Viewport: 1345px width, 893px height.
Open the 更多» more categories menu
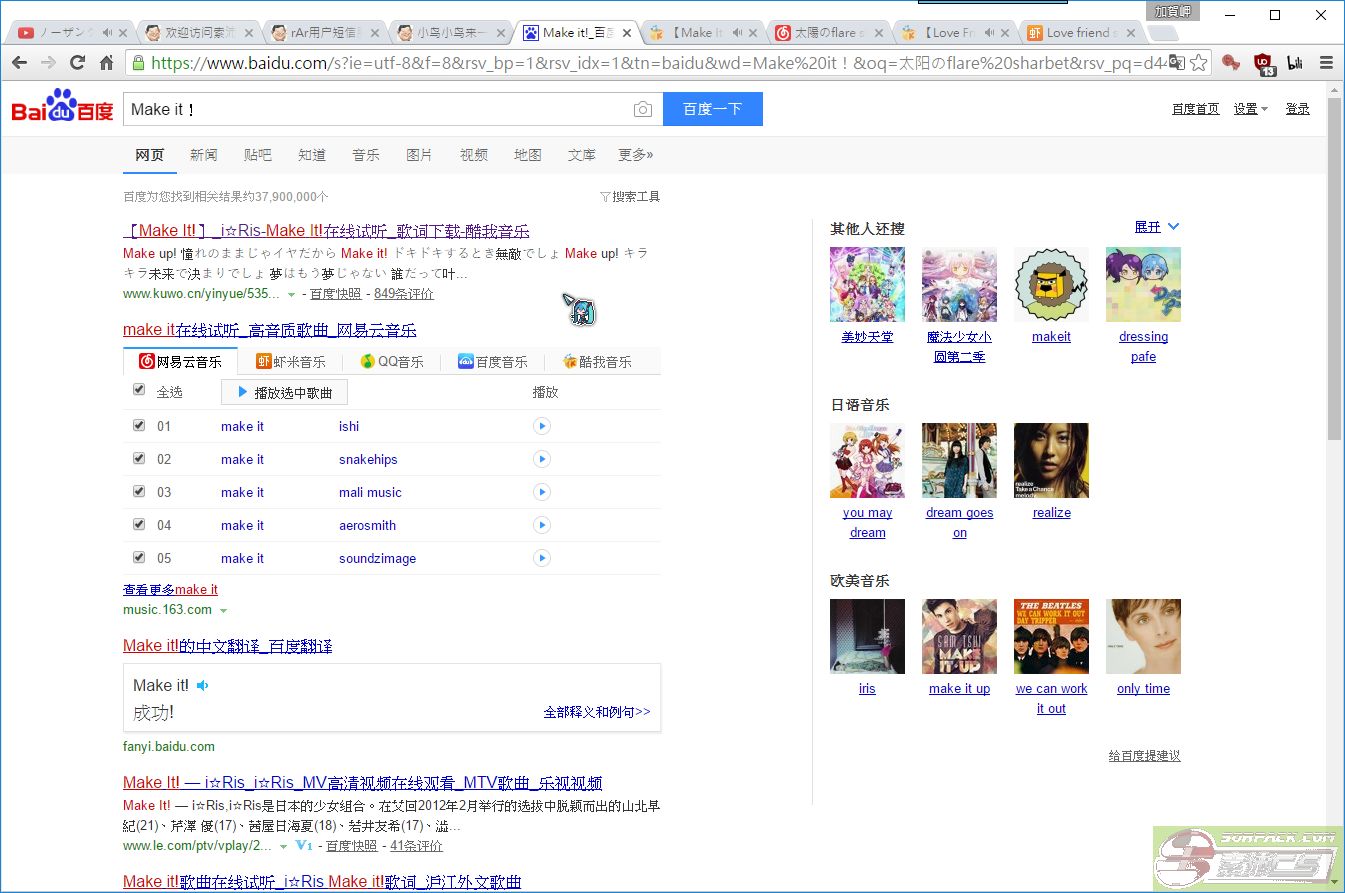[635, 155]
